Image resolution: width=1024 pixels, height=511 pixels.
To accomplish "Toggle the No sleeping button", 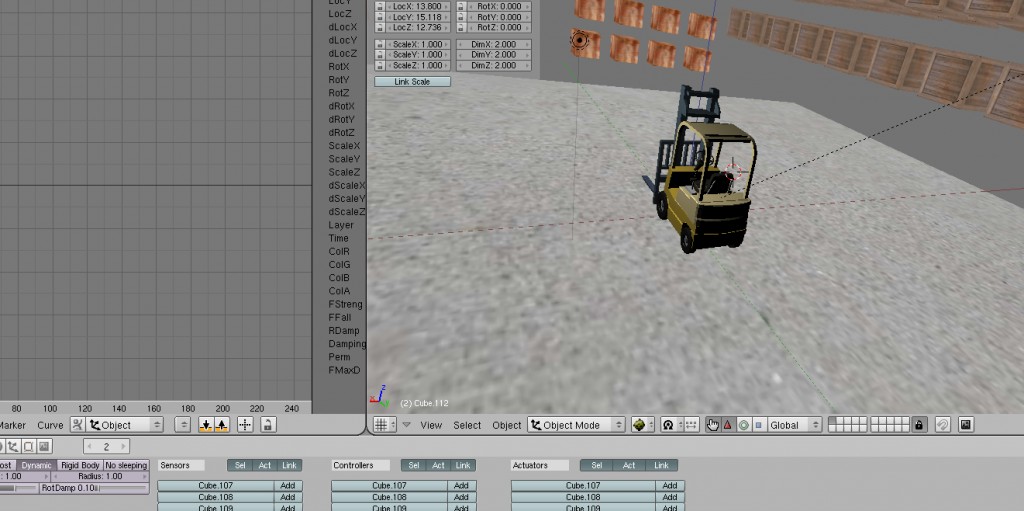I will coord(126,465).
